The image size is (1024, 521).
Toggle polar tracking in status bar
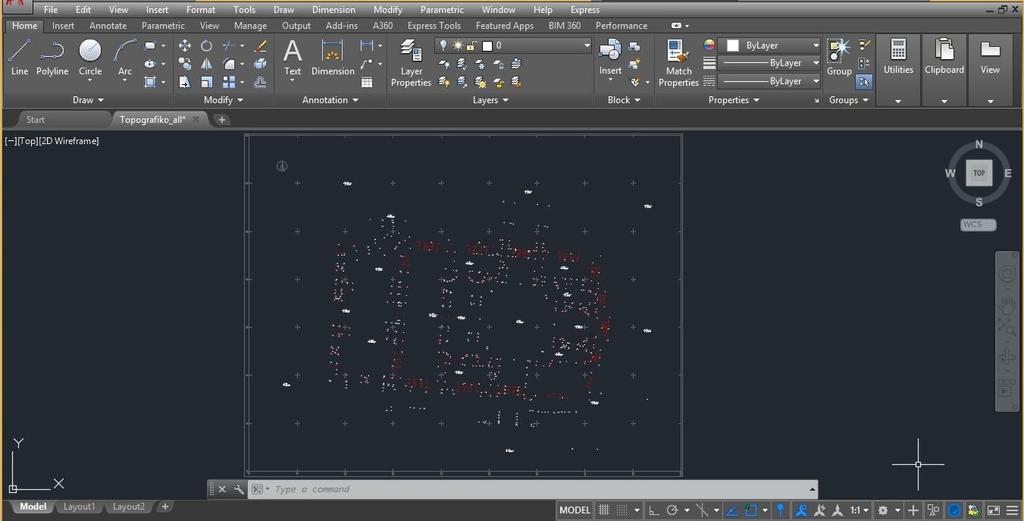(x=673, y=511)
